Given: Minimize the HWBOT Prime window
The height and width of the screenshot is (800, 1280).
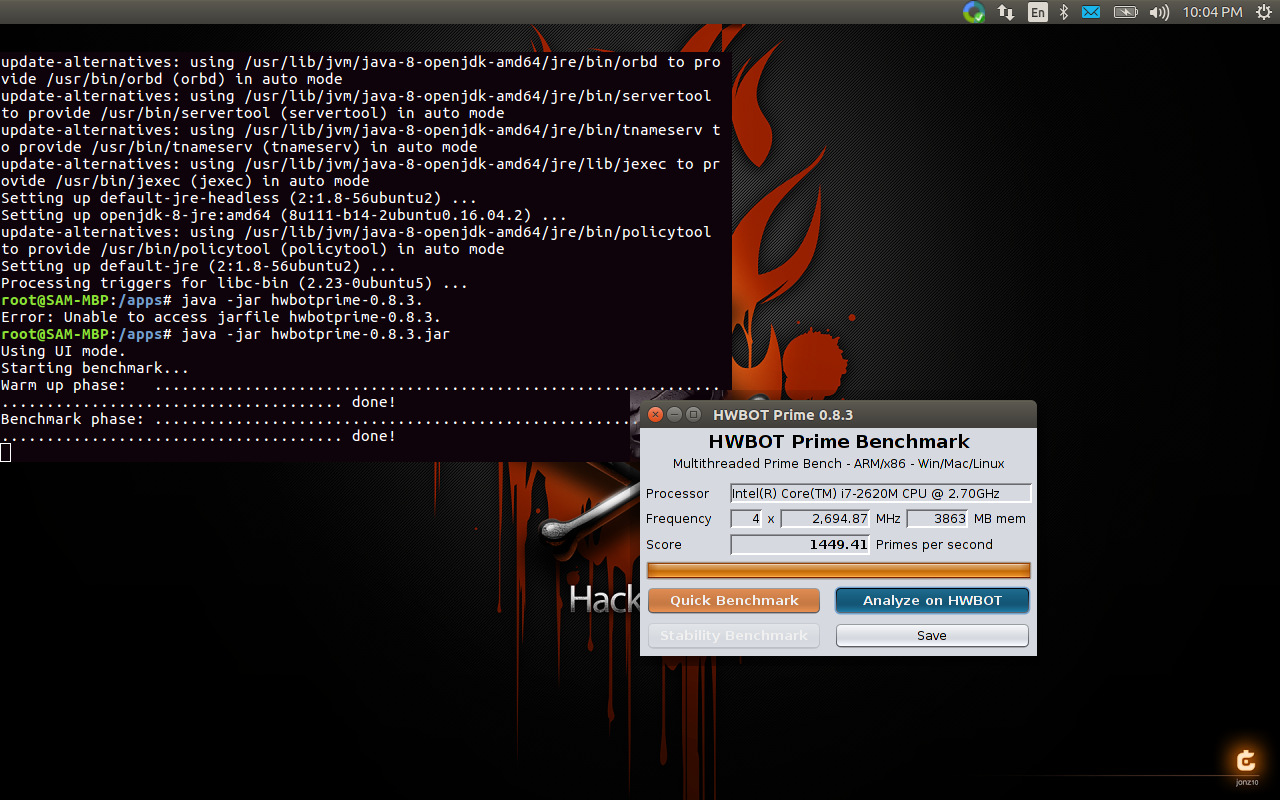Looking at the screenshot, I should 674,414.
